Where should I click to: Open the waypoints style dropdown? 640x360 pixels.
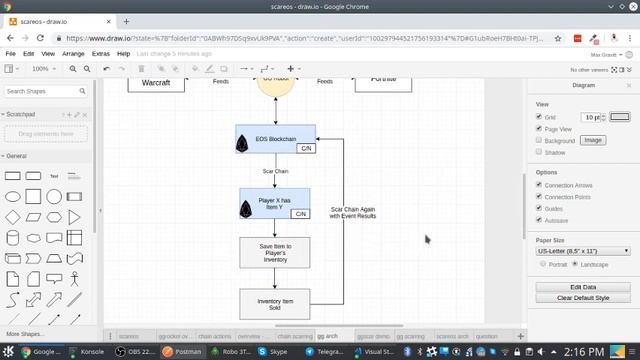pyautogui.click(x=267, y=69)
